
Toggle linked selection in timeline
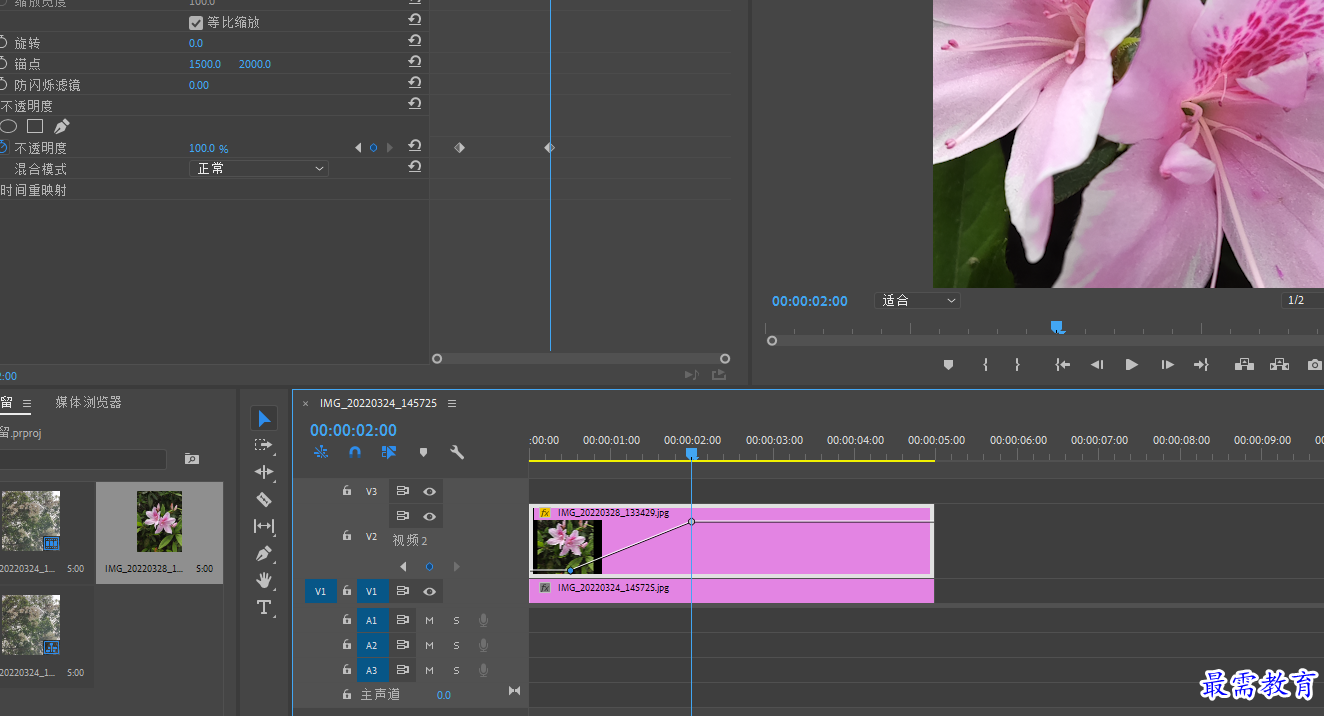pos(389,452)
